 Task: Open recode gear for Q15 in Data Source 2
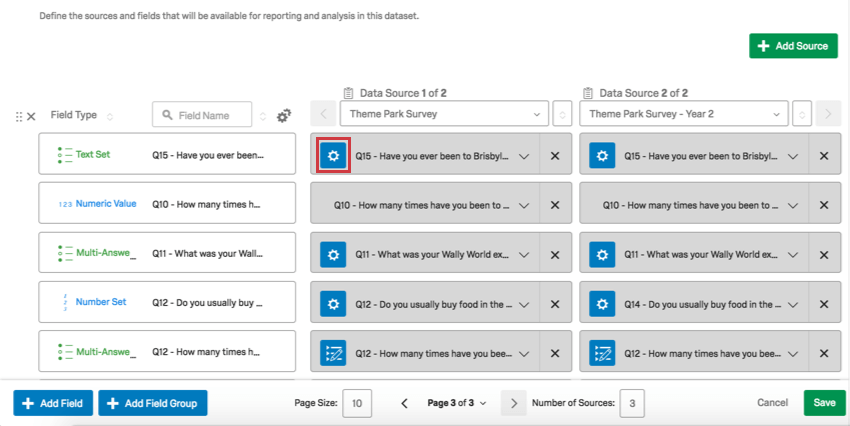[602, 156]
